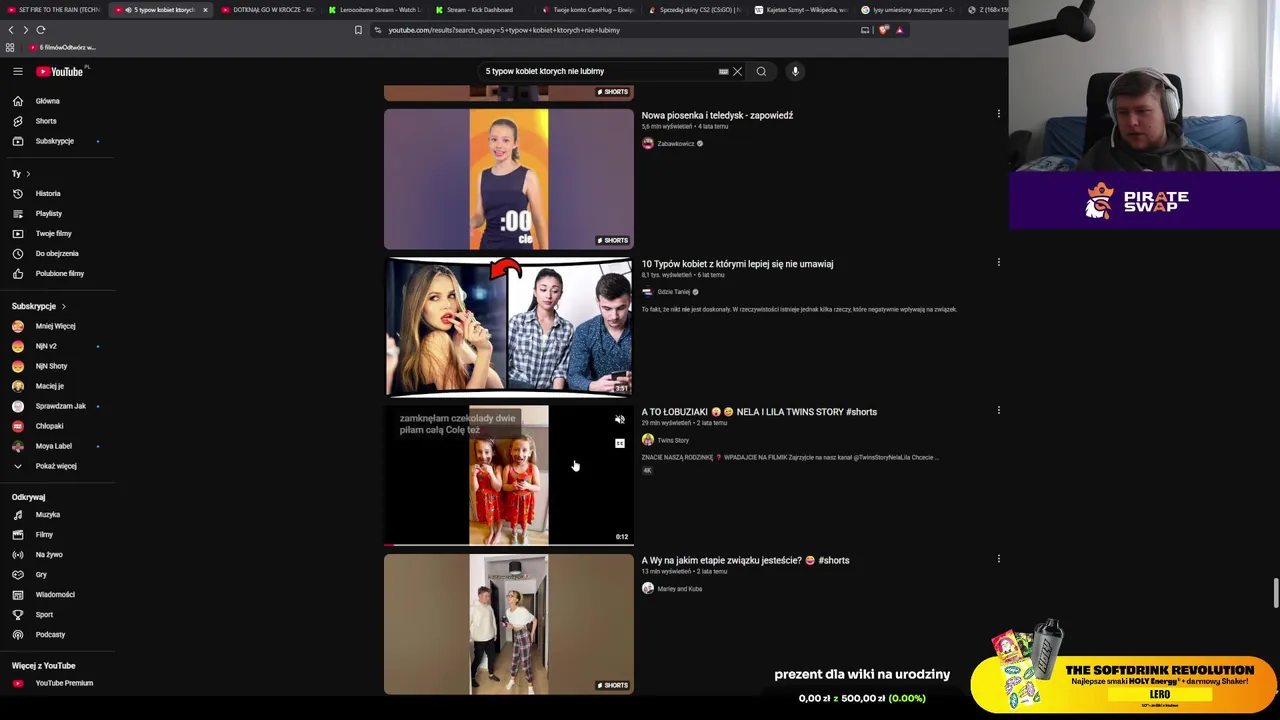The image size is (1280, 720).
Task: Open Twins Story channel
Action: pyautogui.click(x=673, y=440)
